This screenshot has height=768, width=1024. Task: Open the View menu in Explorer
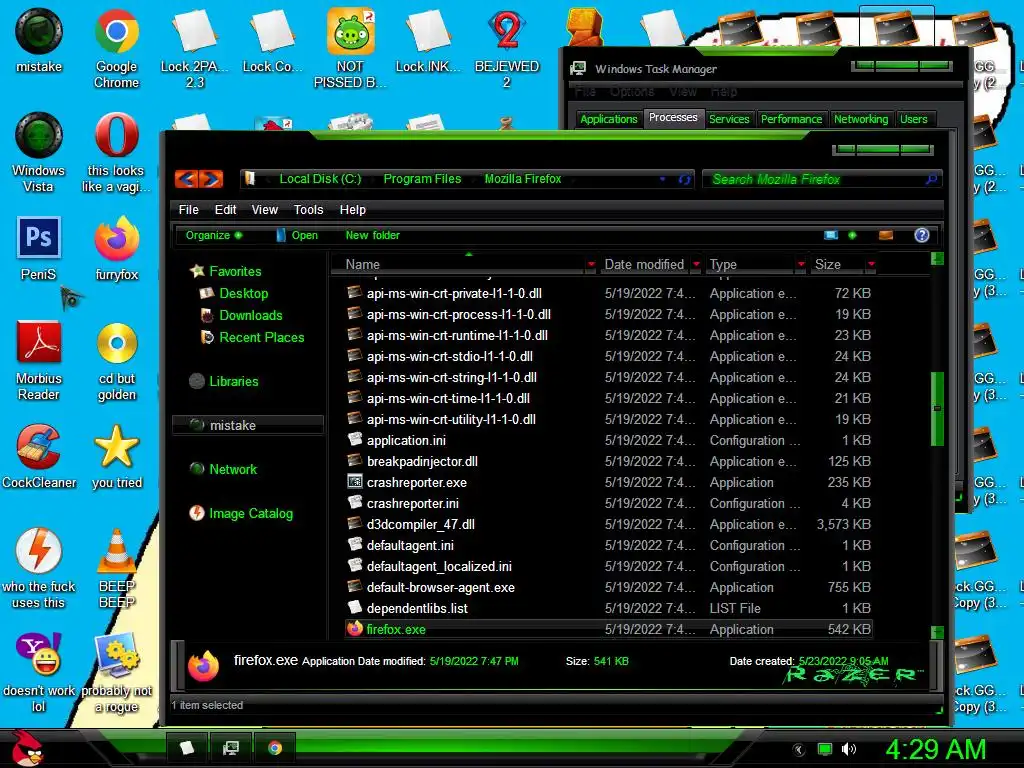pyautogui.click(x=264, y=210)
